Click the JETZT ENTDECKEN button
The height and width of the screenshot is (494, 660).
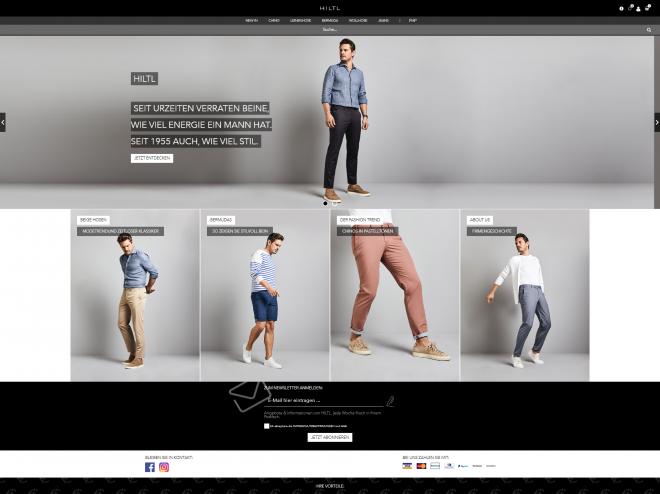152,158
